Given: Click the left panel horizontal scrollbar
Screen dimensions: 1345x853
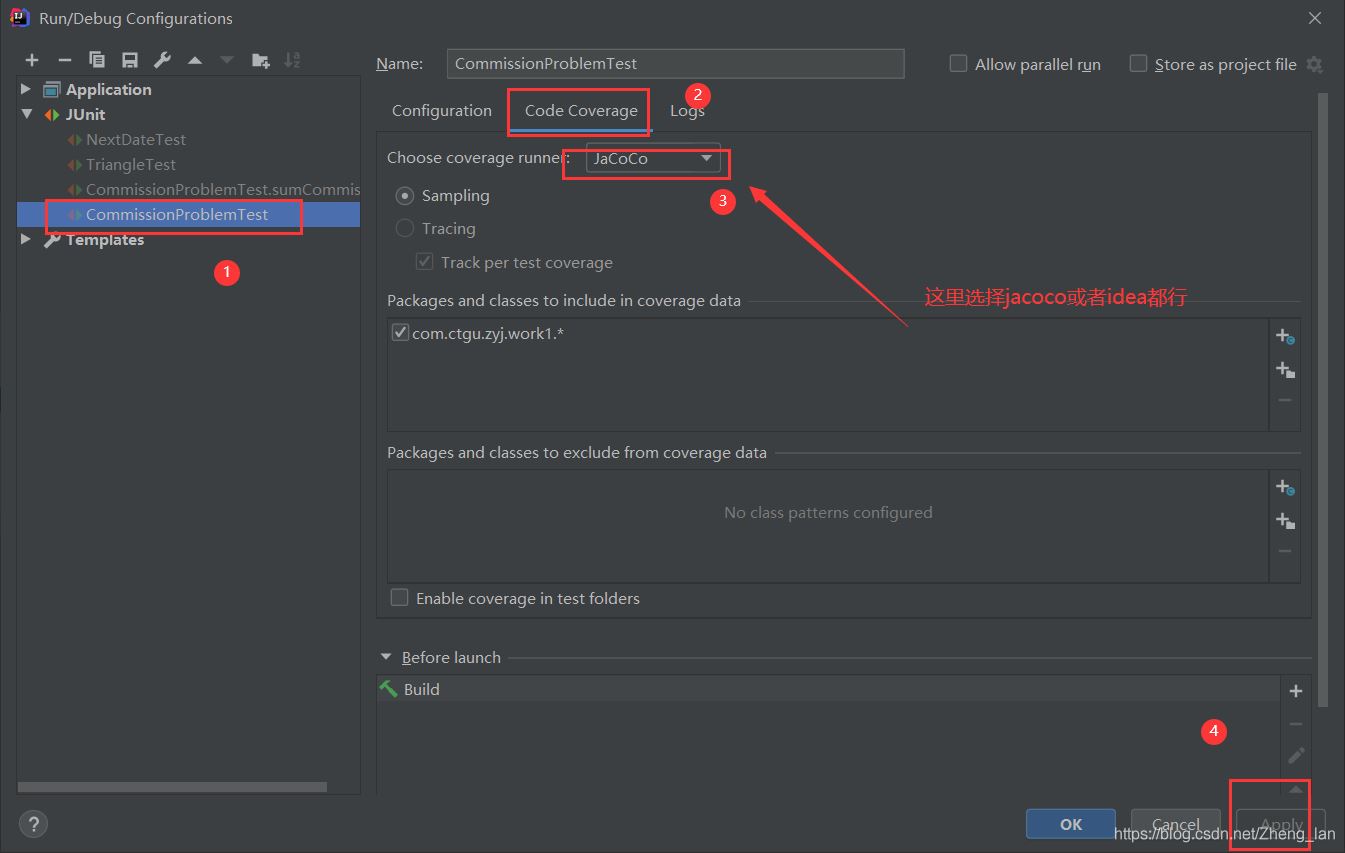Looking at the screenshot, I should click(x=172, y=787).
